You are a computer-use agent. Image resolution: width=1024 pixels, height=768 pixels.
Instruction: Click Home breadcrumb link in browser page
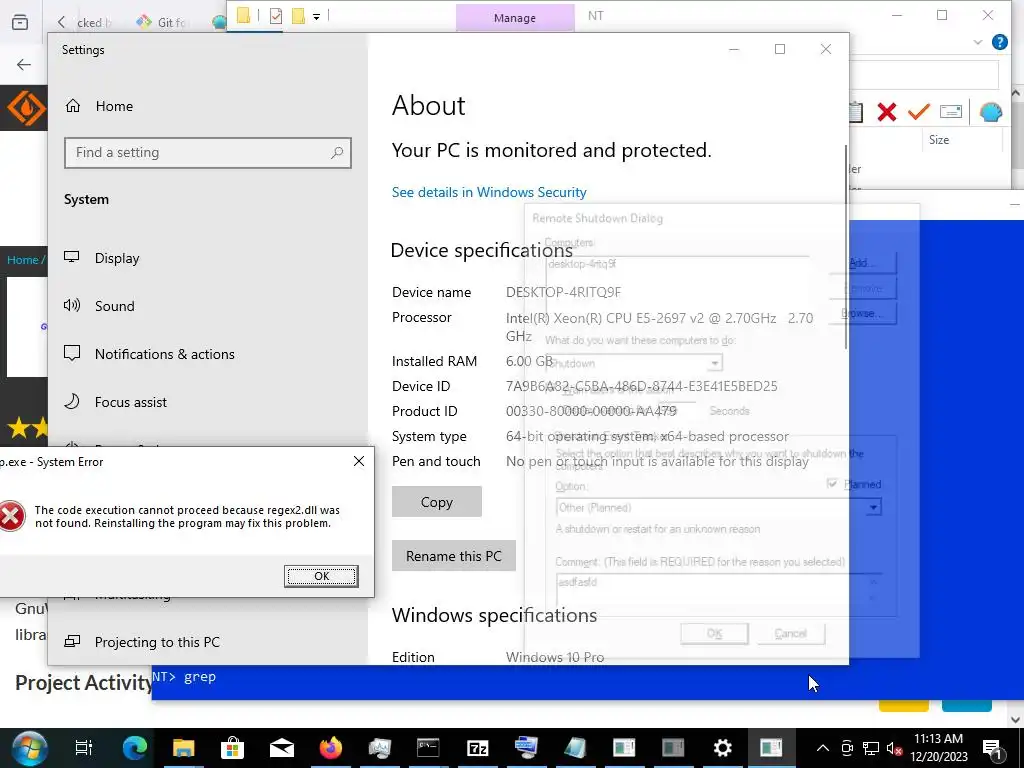pyautogui.click(x=22, y=260)
